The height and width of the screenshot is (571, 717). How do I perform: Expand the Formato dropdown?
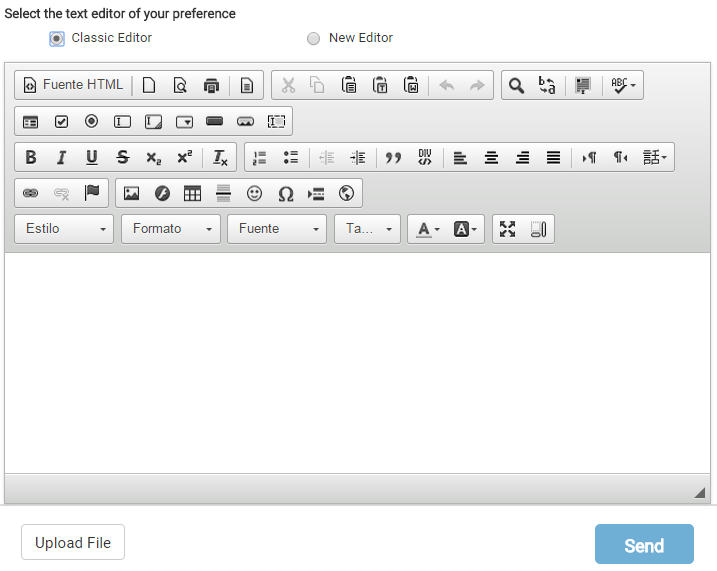pyautogui.click(x=170, y=229)
